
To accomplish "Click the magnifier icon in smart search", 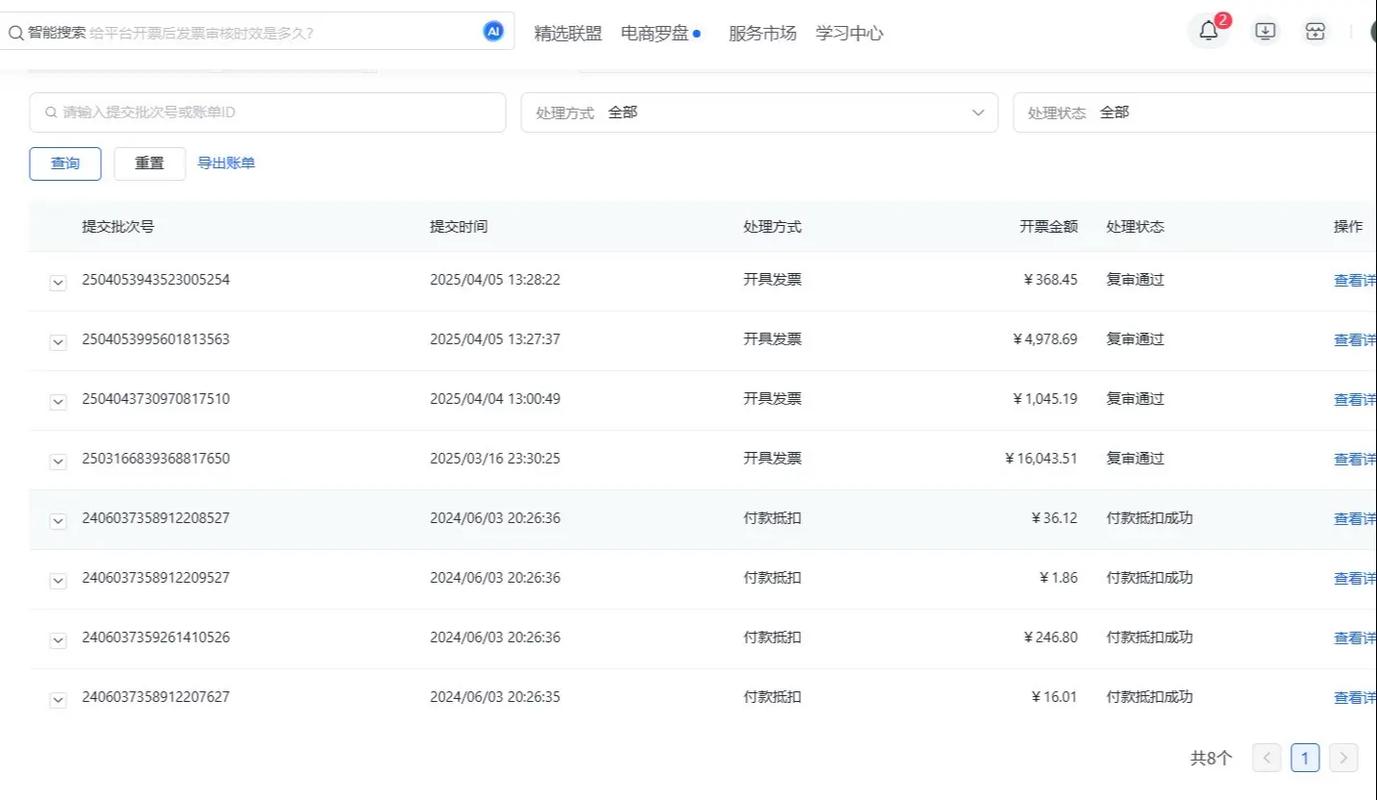I will click(16, 31).
